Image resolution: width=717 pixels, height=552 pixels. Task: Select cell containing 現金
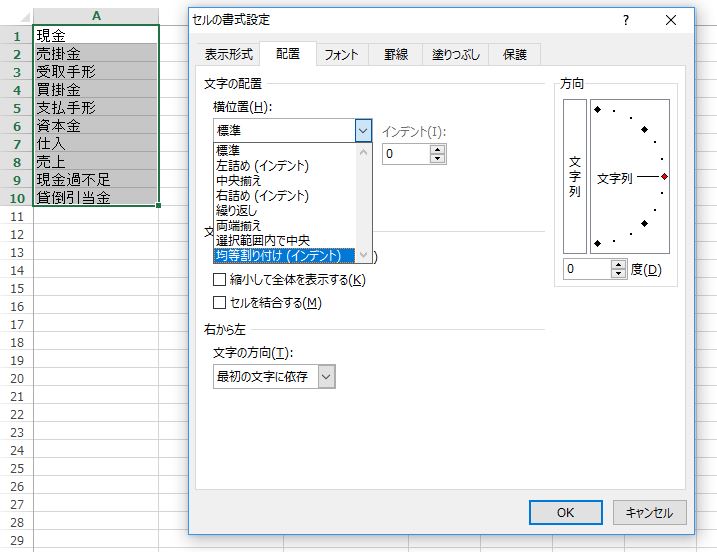[96, 35]
